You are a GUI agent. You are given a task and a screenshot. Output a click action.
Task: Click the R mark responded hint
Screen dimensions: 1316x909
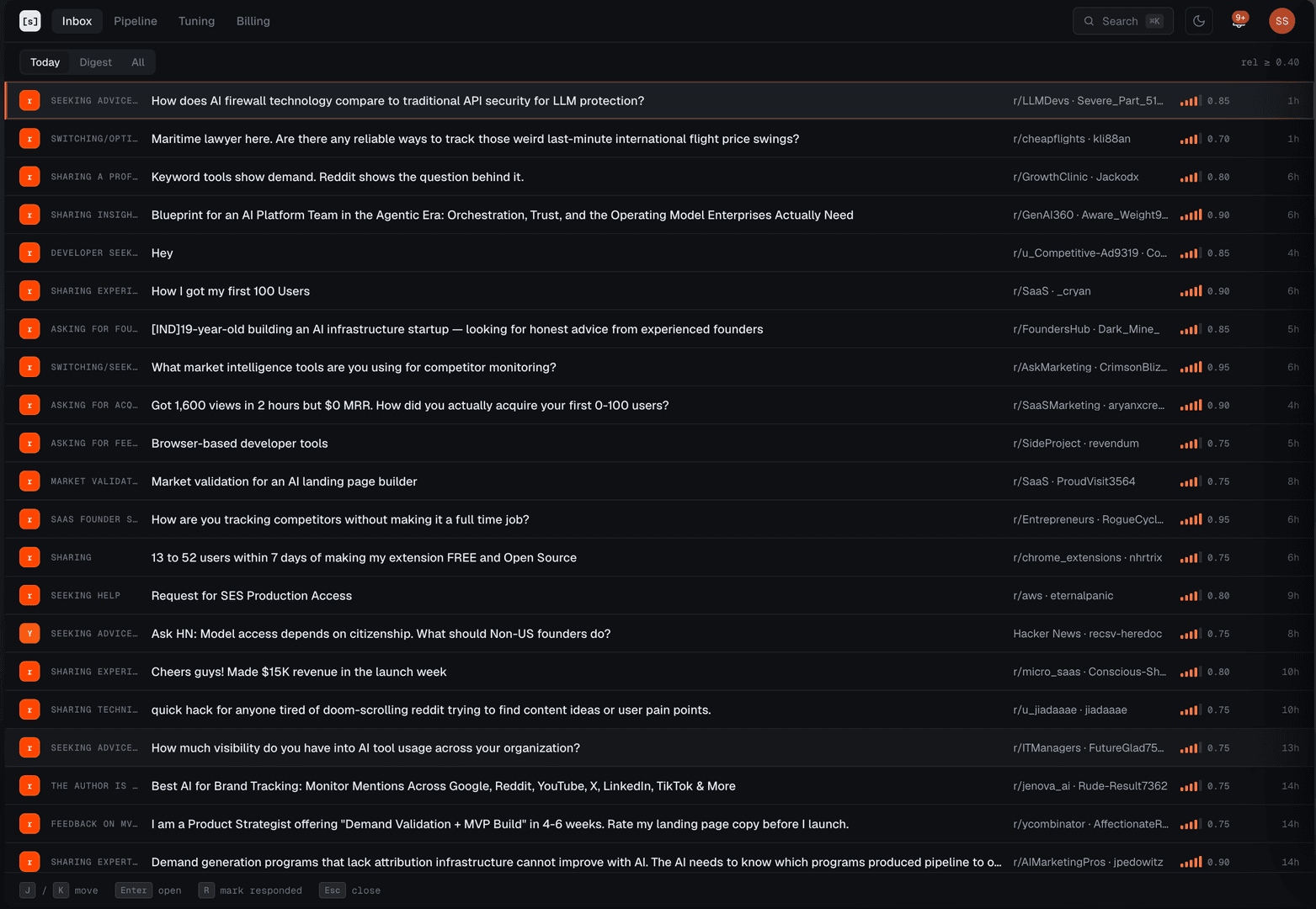click(x=250, y=890)
